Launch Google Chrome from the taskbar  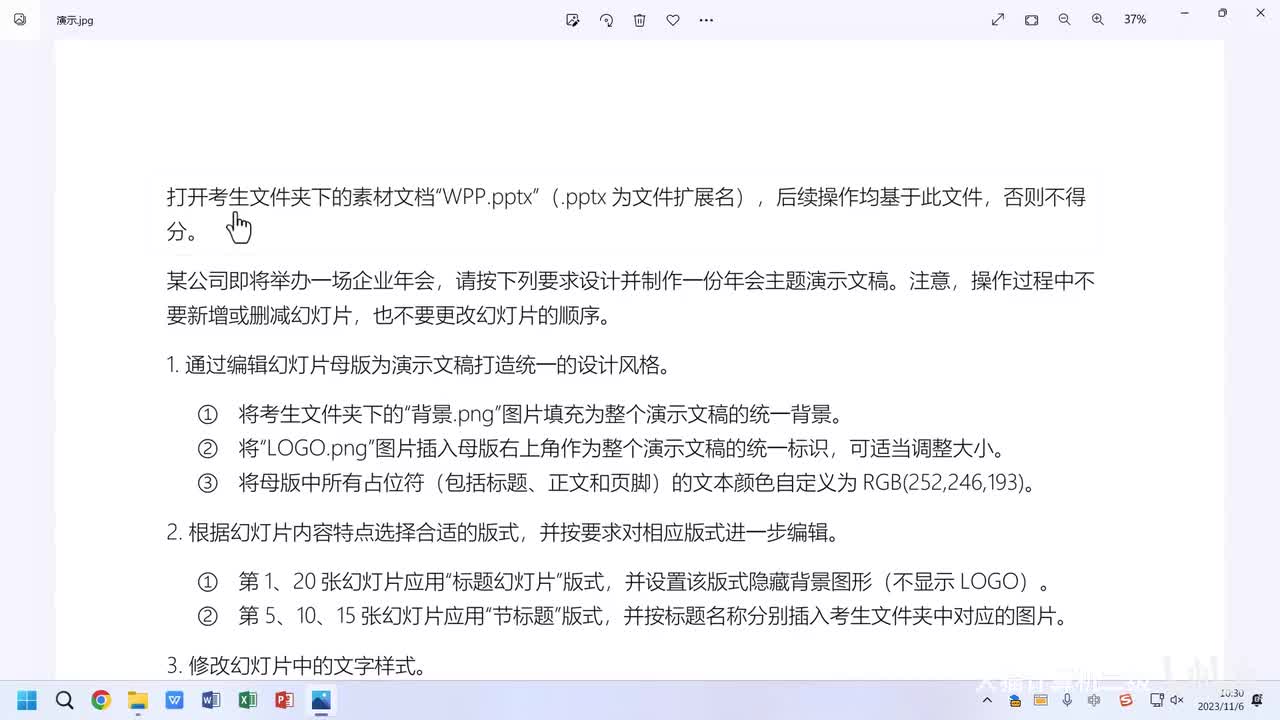coord(101,700)
